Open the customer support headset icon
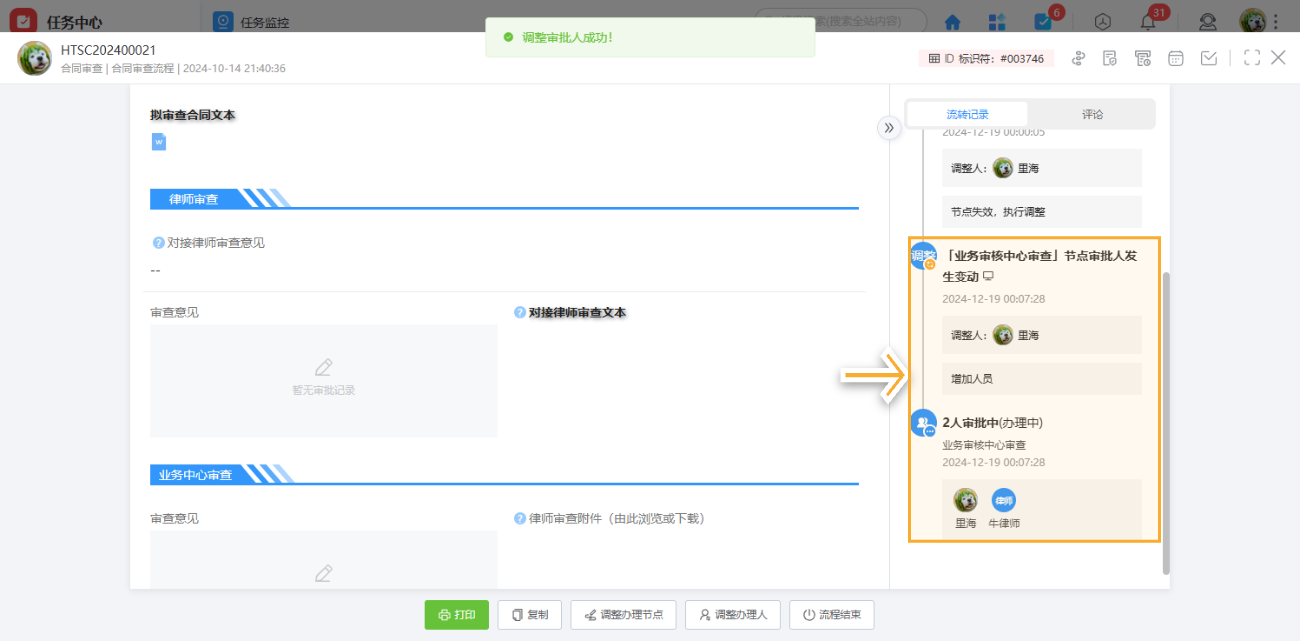The width and height of the screenshot is (1300, 641). coord(1207,21)
